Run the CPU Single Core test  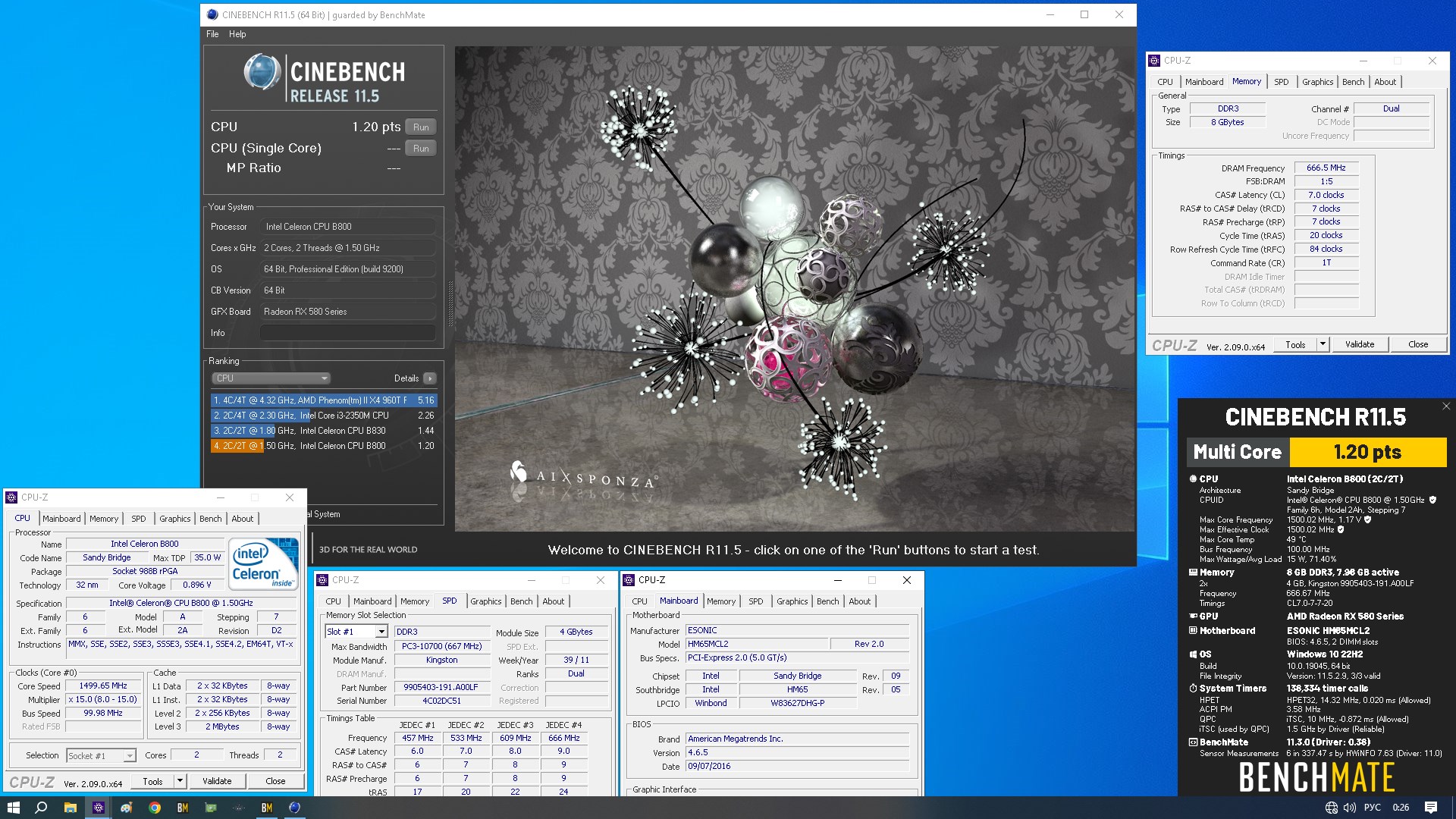[x=421, y=149]
